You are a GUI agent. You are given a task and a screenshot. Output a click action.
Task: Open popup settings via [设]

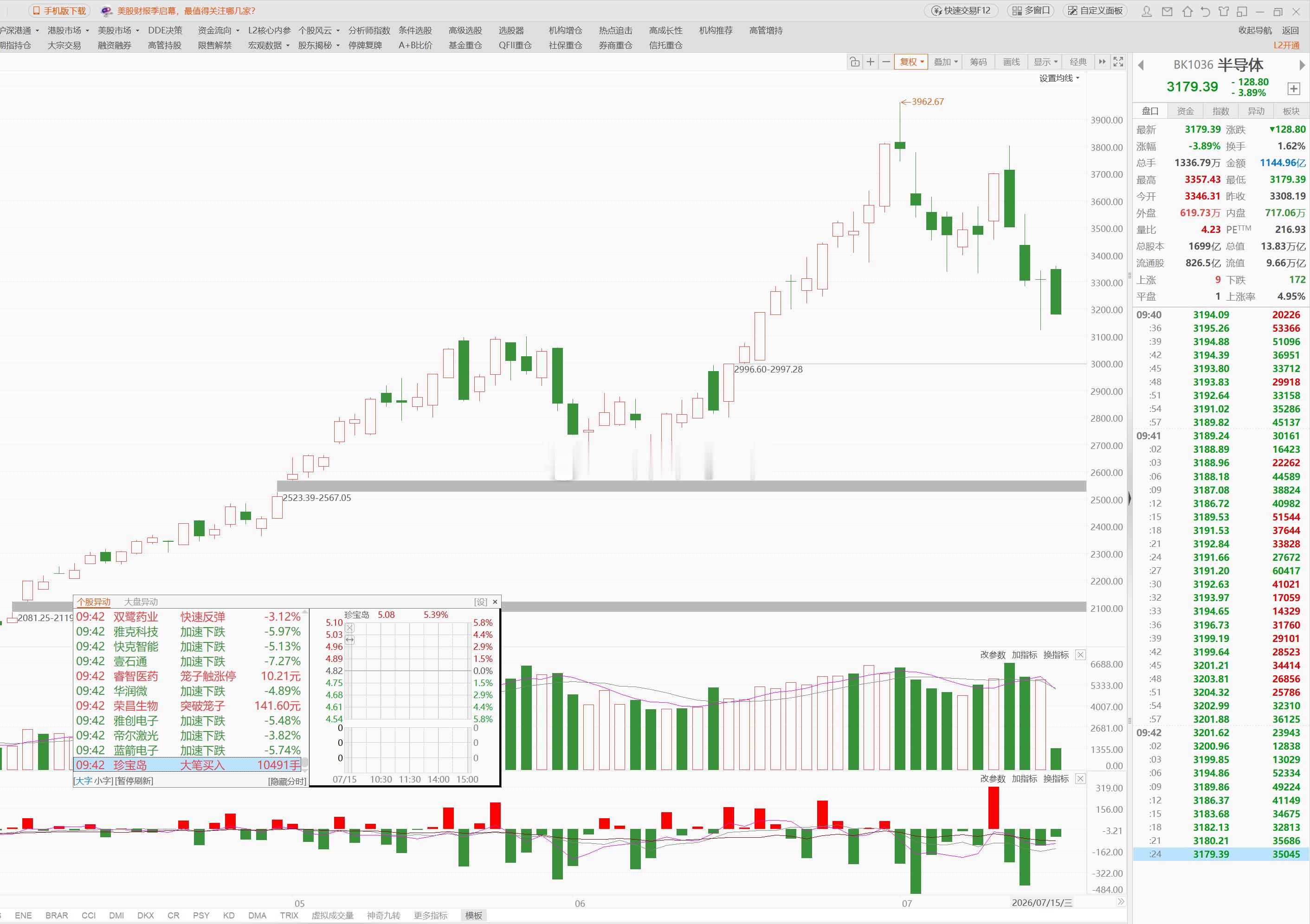click(481, 602)
